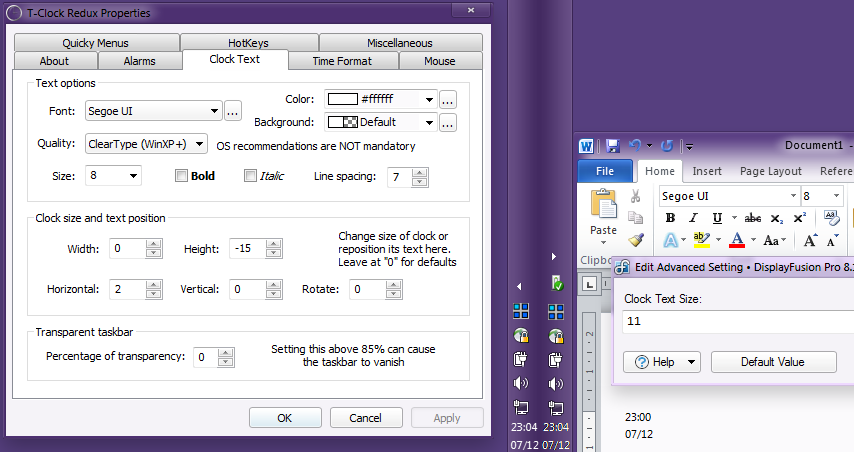The width and height of the screenshot is (854, 452).
Task: Expand the Quality ClearType dropdown
Action: 146,144
